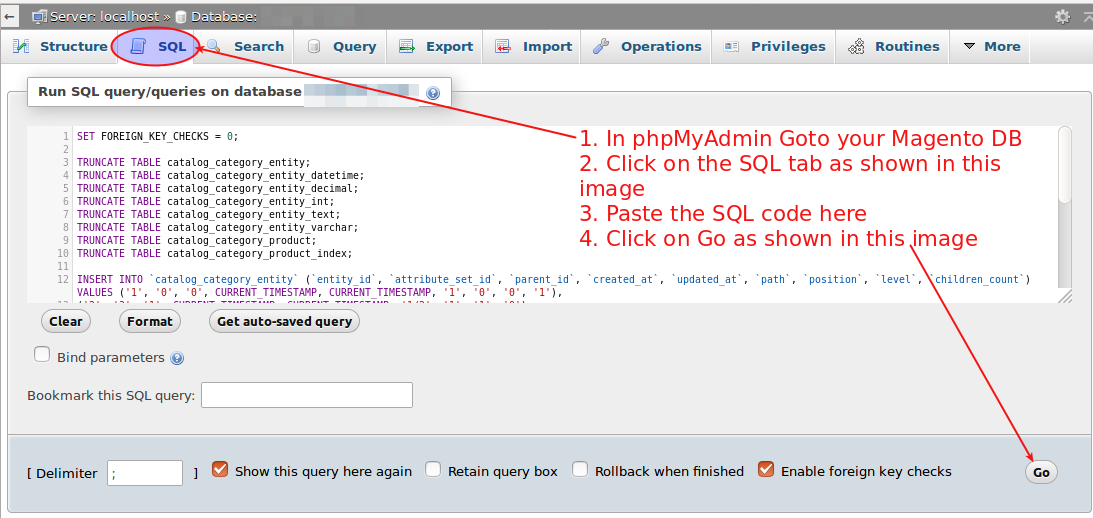Image resolution: width=1093 pixels, height=518 pixels.
Task: Uncheck Enable foreign key checks
Action: [x=766, y=469]
